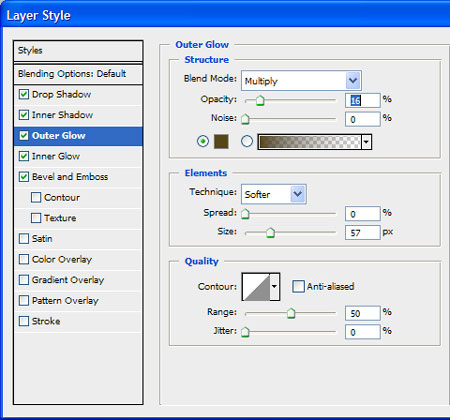Select the solid color radio button
Image resolution: width=450 pixels, height=420 pixels.
[203, 141]
